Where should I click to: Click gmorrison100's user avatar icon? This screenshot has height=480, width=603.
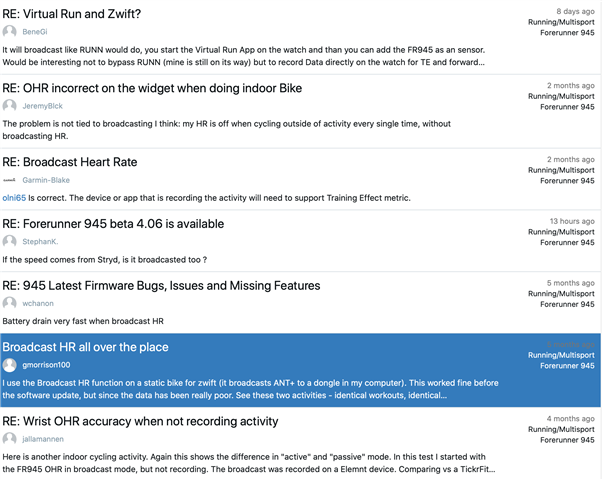click(10, 365)
